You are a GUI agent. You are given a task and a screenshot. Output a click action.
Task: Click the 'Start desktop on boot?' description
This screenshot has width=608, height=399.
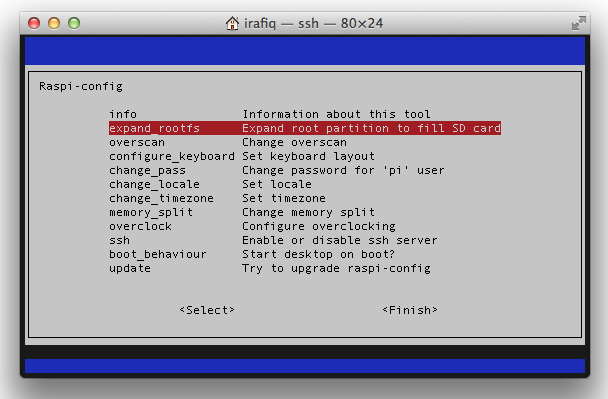[x=318, y=254]
